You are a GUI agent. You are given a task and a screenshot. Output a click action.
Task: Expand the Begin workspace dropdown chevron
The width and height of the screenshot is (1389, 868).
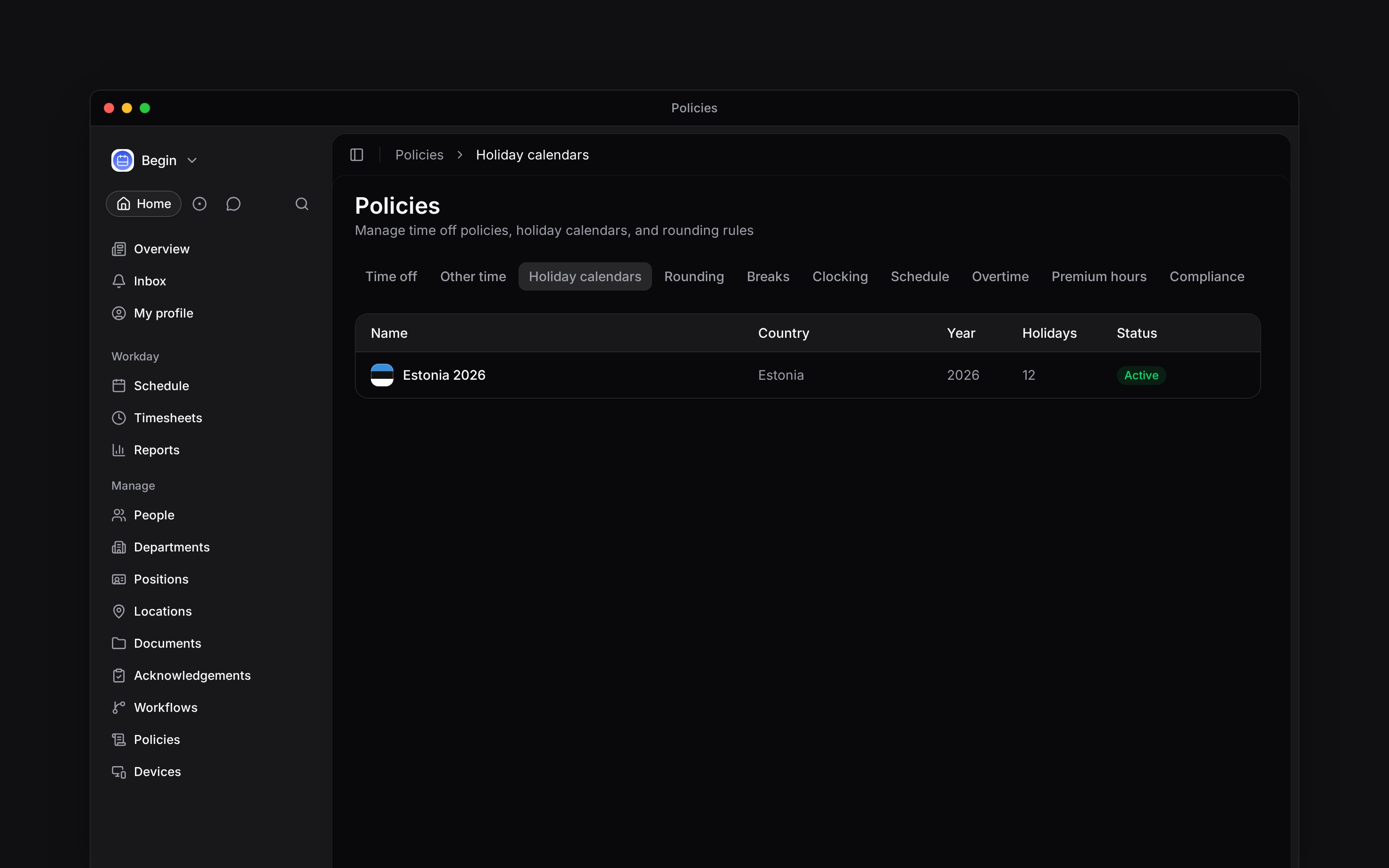pyautogui.click(x=192, y=161)
